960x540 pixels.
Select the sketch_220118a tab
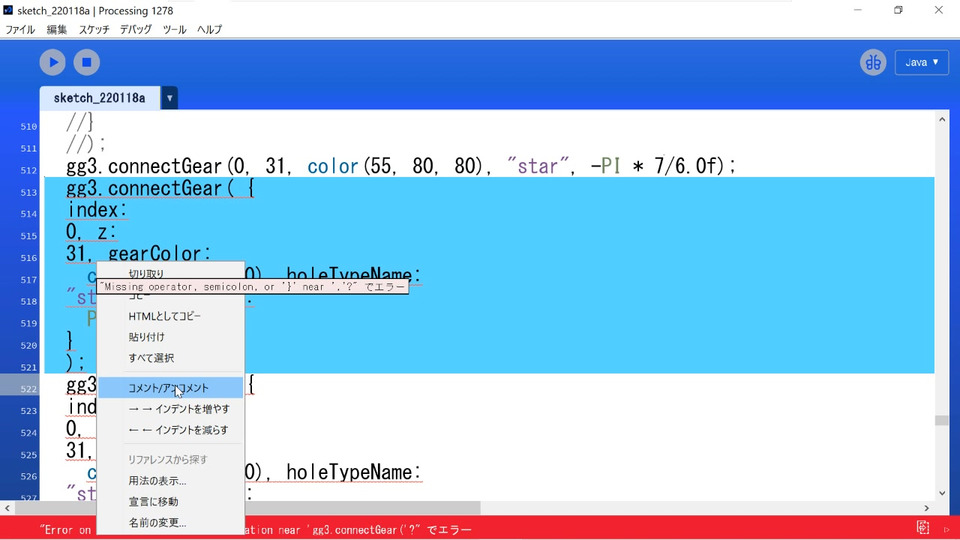click(100, 98)
